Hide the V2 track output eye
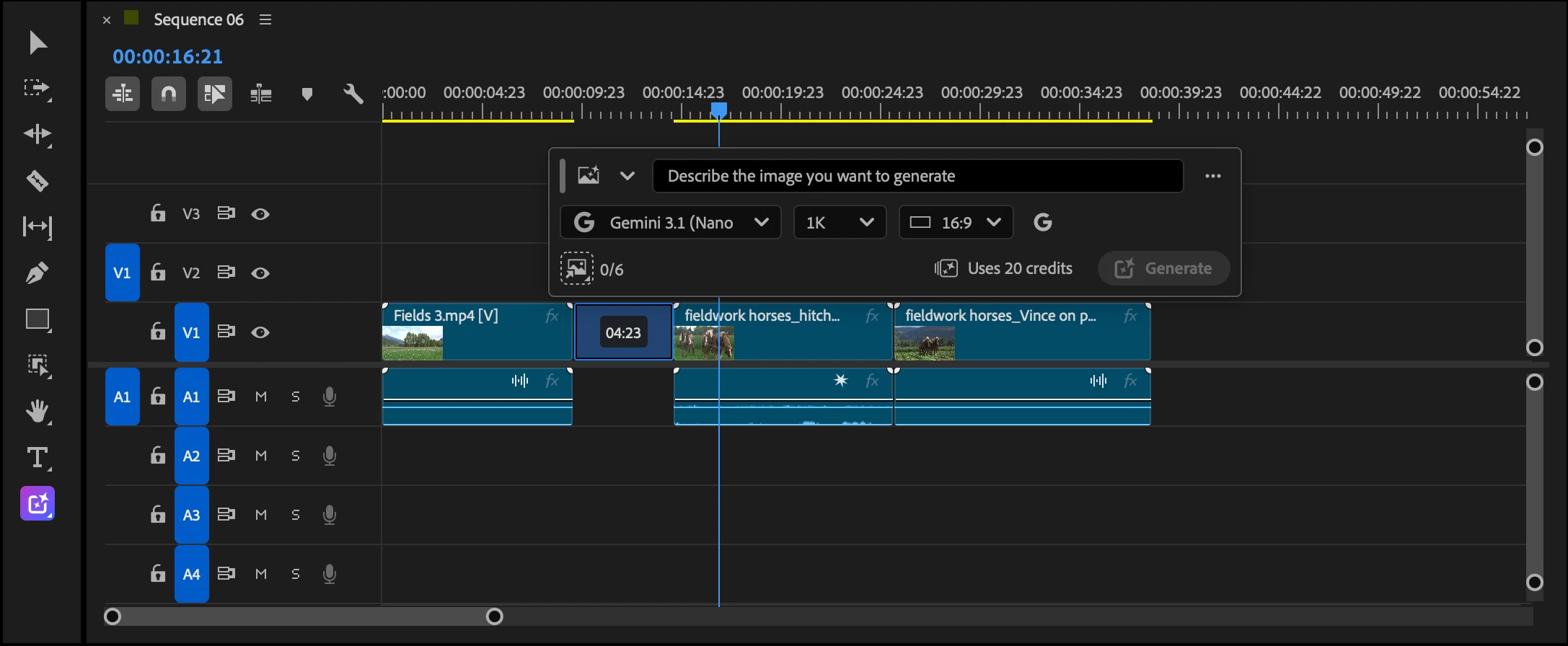This screenshot has width=1568, height=646. (260, 273)
